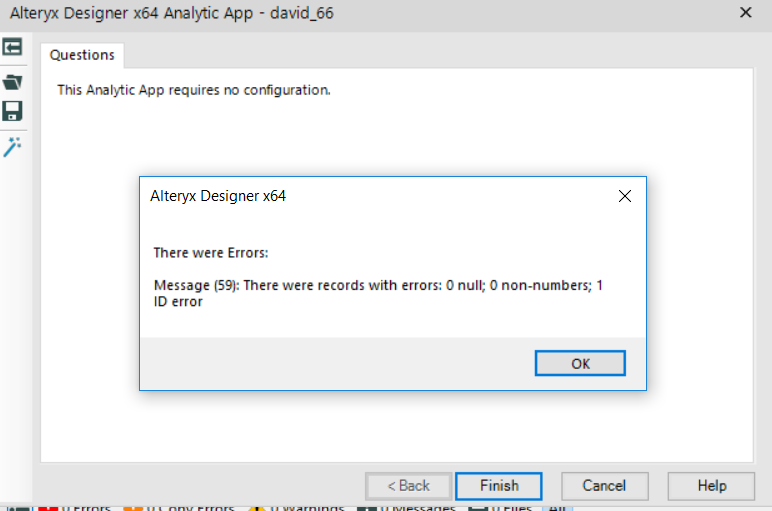Image resolution: width=772 pixels, height=511 pixels.
Task: Cancel the Analytic App wizard
Action: [x=604, y=486]
